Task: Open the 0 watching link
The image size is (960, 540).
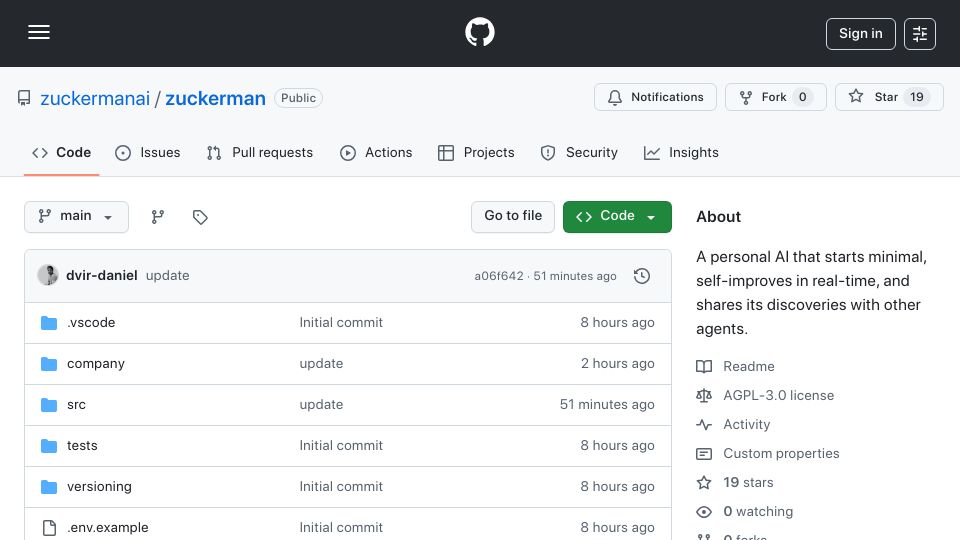Action: (x=758, y=511)
